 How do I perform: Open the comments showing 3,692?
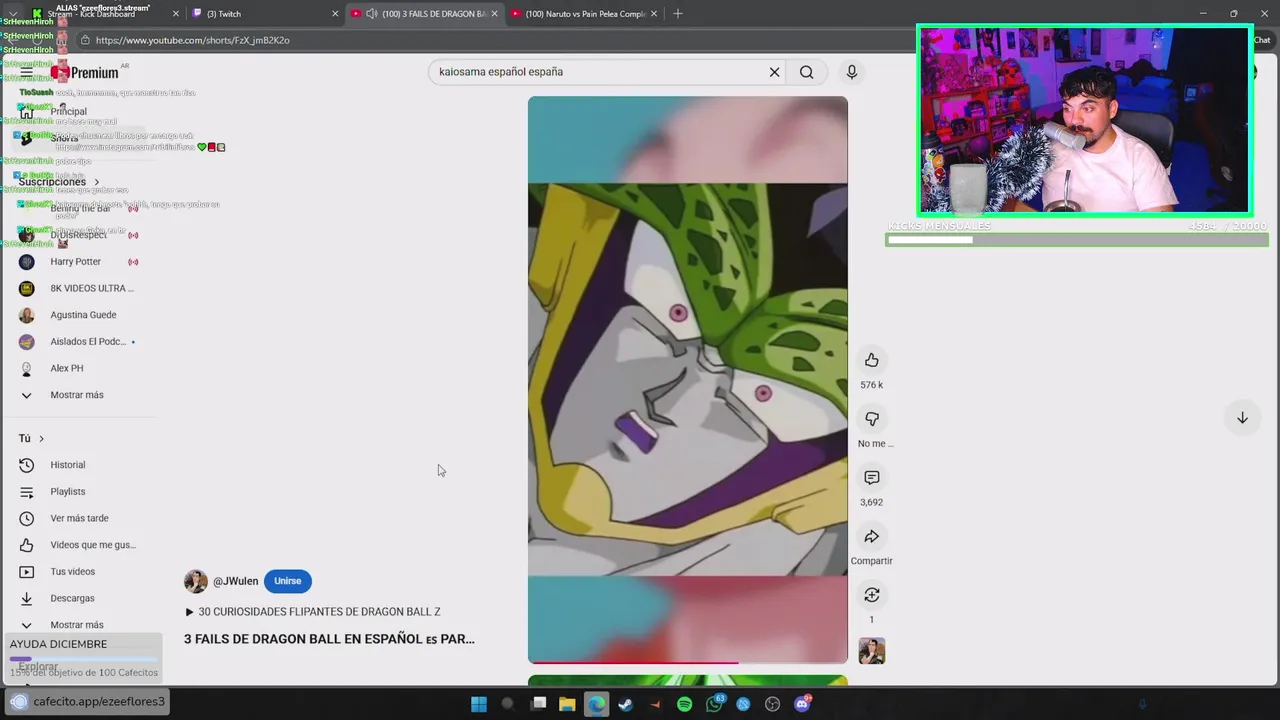[872, 478]
